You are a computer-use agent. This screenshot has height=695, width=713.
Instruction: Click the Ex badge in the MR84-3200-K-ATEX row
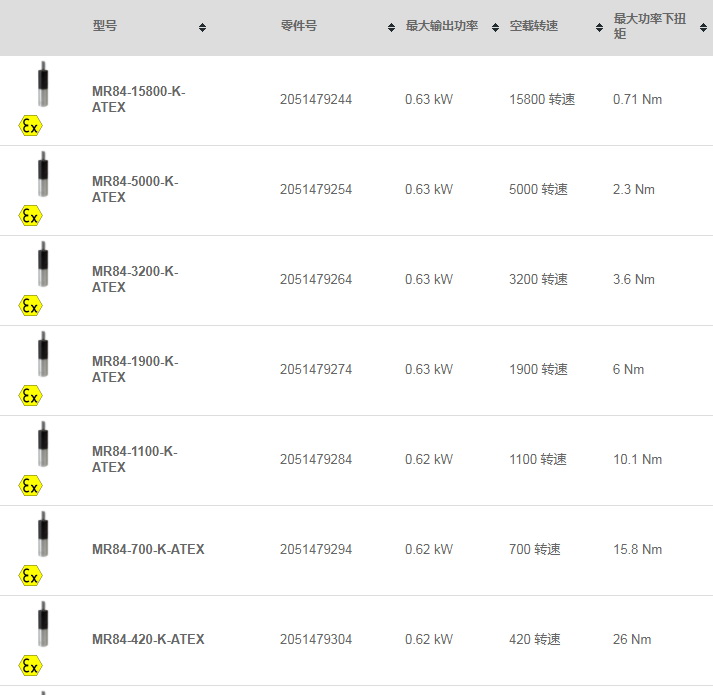tap(30, 306)
